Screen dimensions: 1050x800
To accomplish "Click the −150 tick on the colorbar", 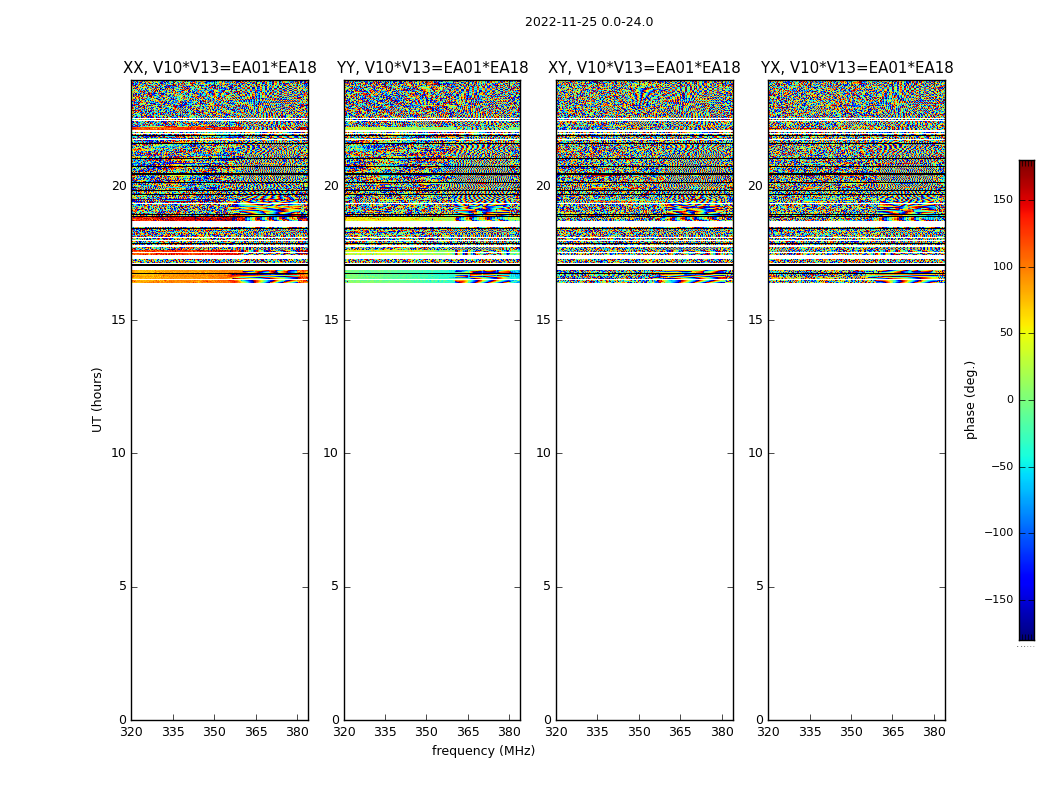I will pos(998,599).
